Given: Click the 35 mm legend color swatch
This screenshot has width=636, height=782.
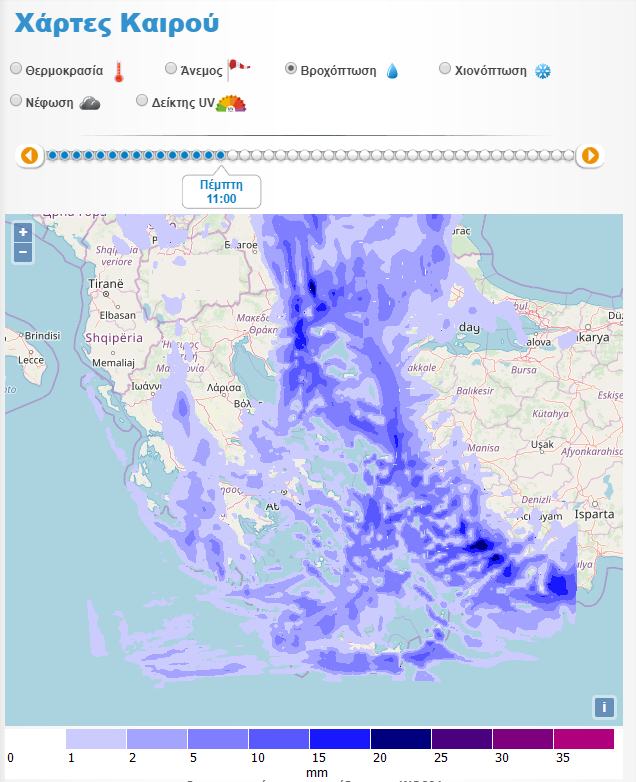Looking at the screenshot, I should click(x=584, y=739).
